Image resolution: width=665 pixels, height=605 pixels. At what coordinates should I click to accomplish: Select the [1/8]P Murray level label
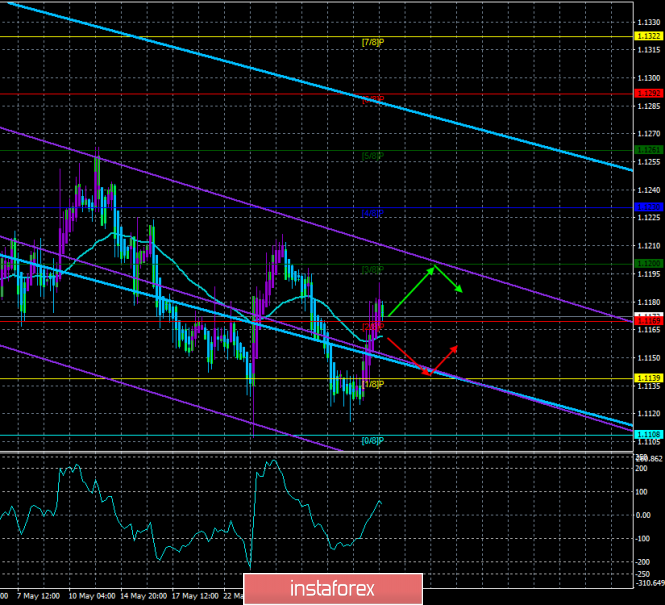[x=373, y=384]
